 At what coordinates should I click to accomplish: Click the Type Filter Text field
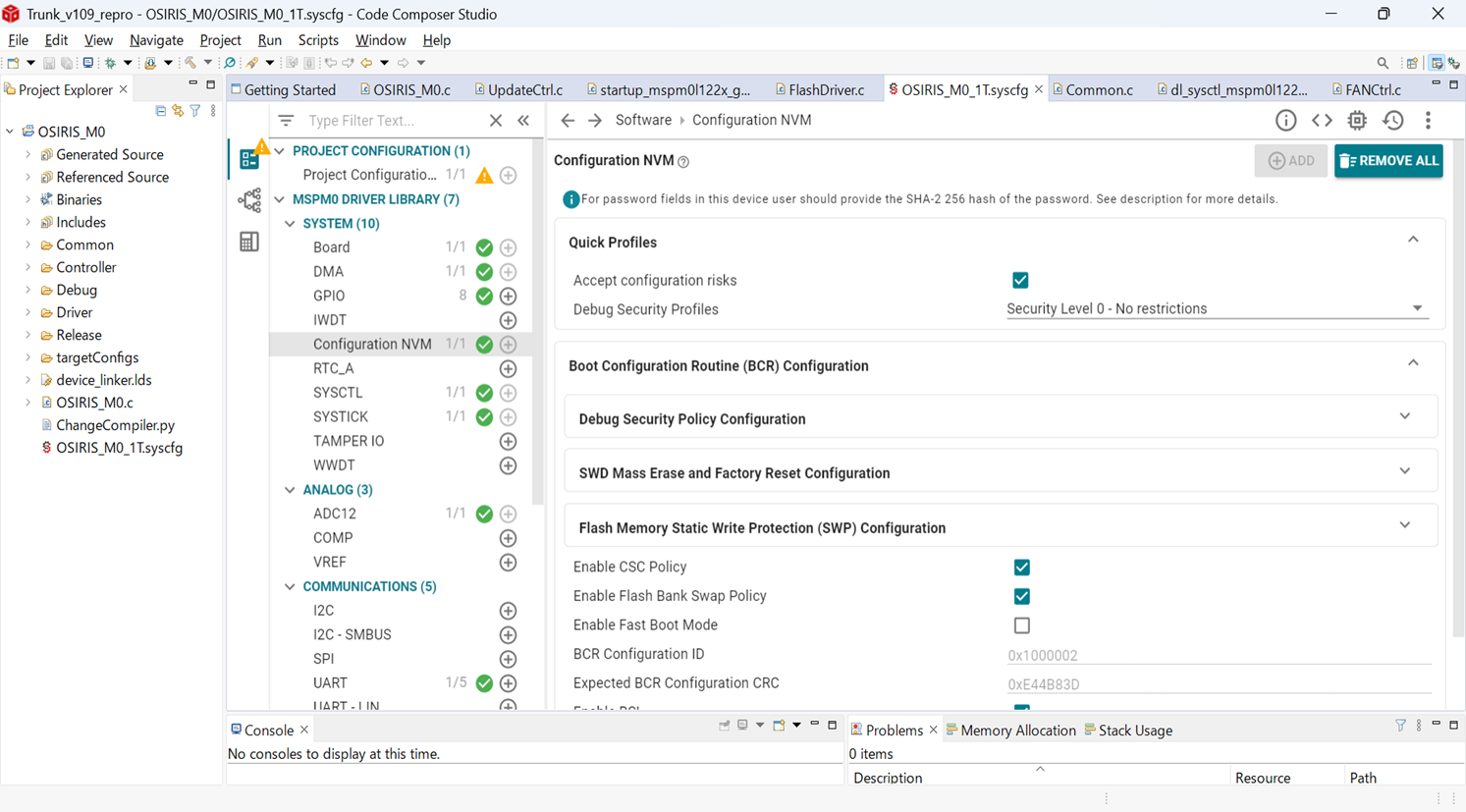pyautogui.click(x=393, y=121)
